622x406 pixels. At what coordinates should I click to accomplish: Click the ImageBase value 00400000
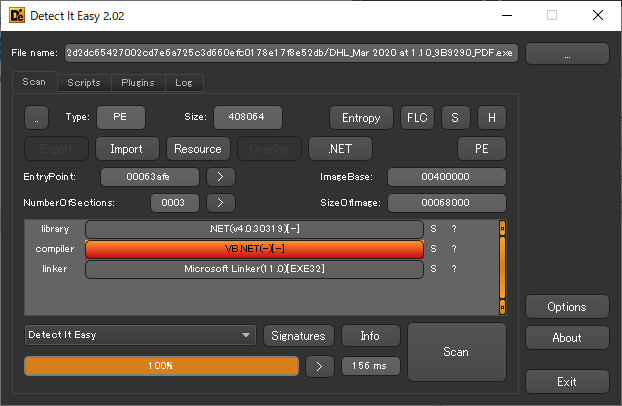pos(447,177)
